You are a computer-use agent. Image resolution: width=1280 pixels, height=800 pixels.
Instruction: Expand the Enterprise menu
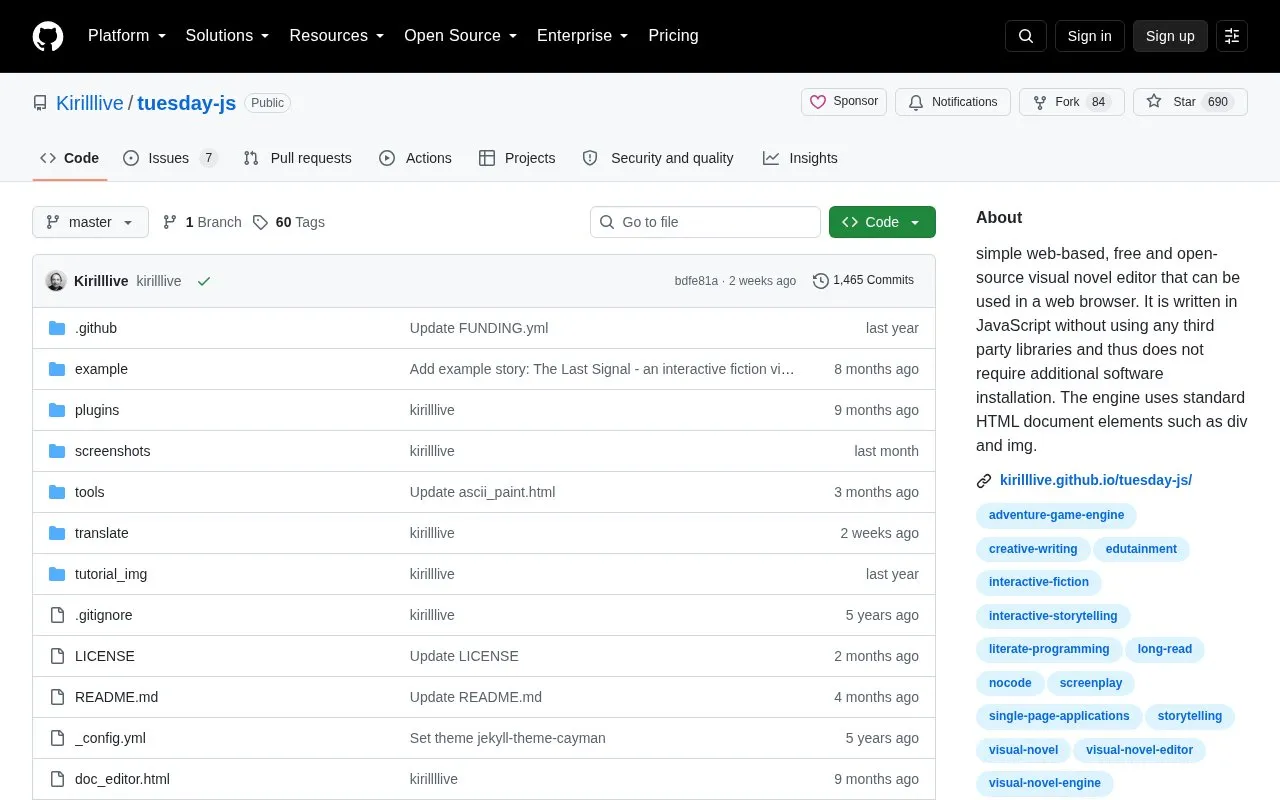pos(583,36)
